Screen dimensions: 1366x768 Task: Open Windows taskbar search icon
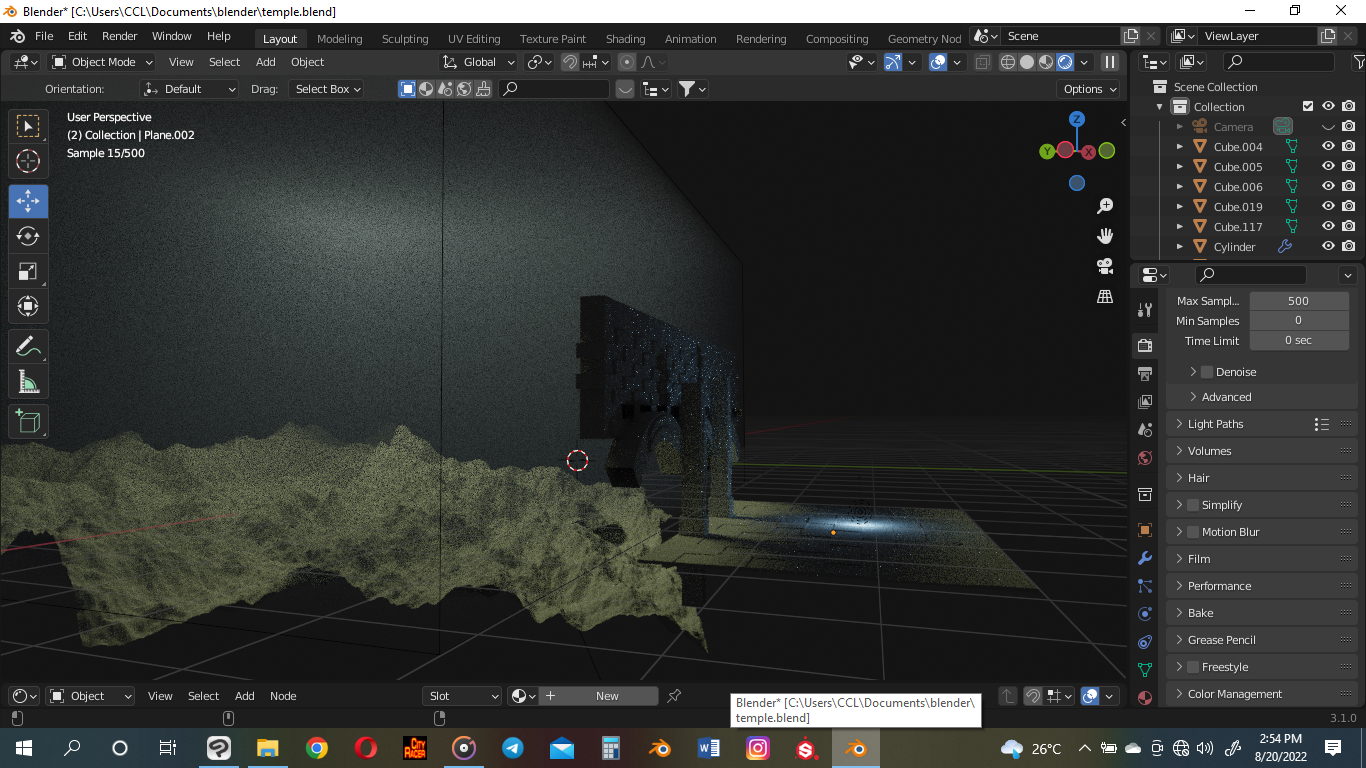[72, 748]
